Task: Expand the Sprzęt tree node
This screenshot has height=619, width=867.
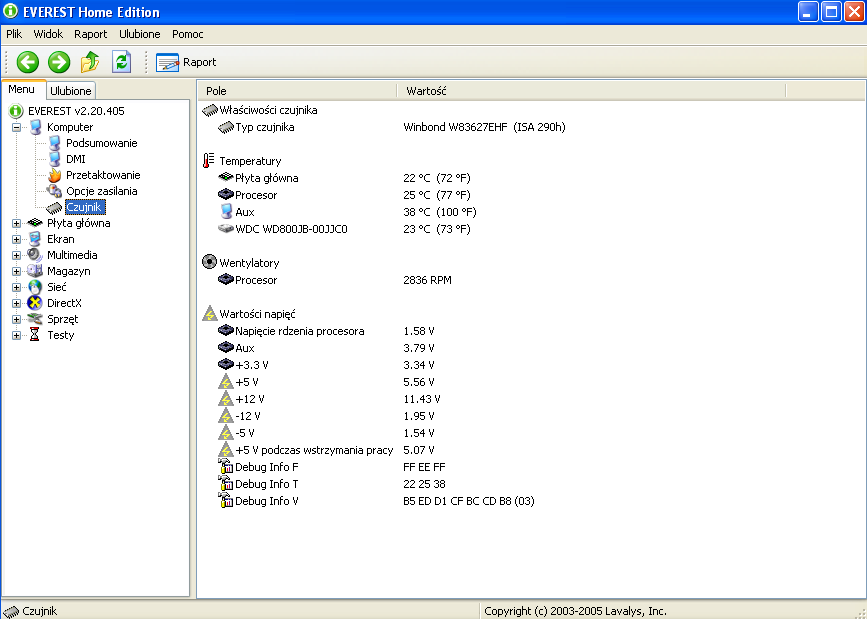Action: [x=17, y=320]
